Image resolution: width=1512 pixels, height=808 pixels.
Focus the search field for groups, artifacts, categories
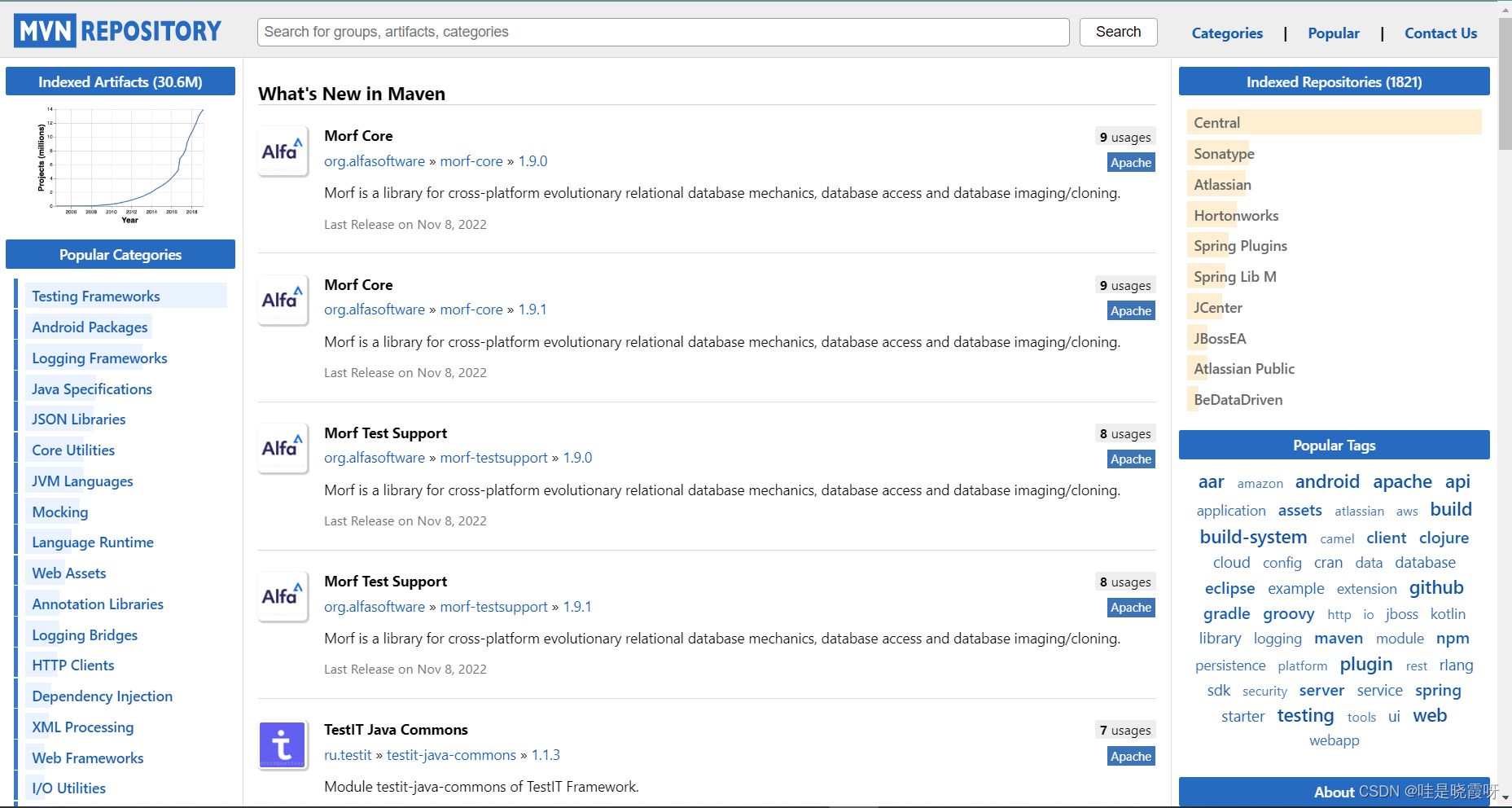pyautogui.click(x=663, y=32)
